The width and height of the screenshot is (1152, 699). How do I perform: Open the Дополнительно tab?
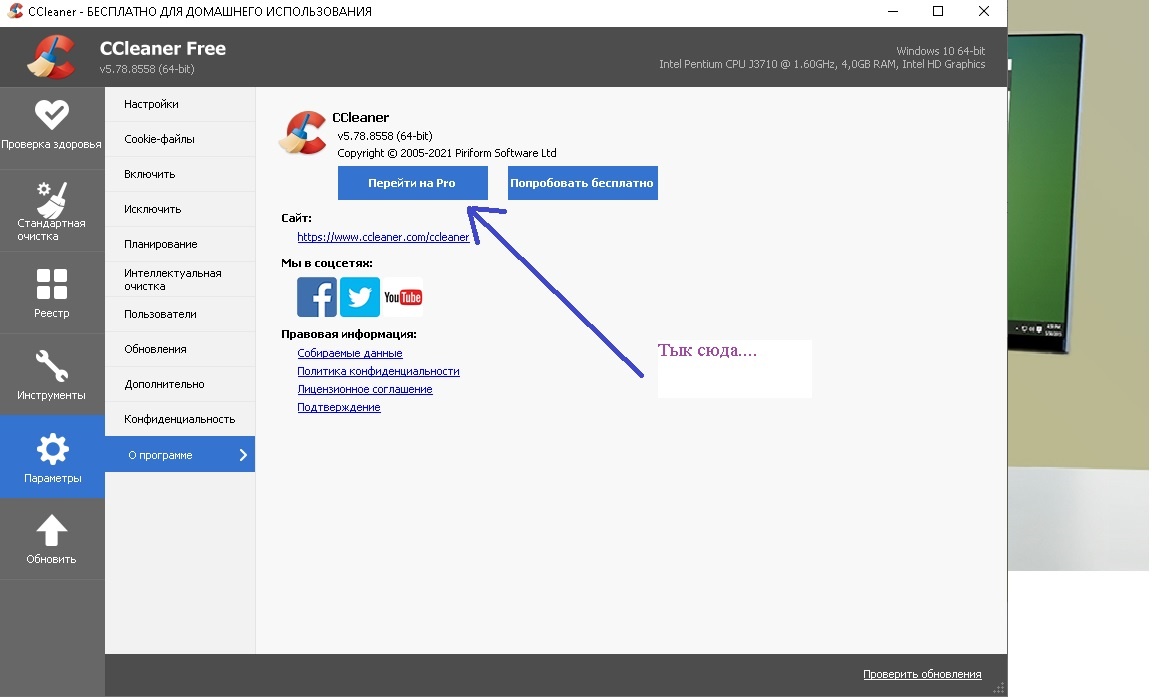pyautogui.click(x=180, y=384)
